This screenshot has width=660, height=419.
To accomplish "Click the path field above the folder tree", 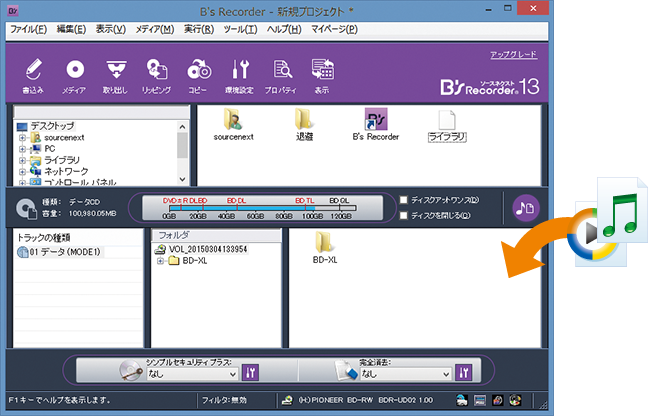I will pyautogui.click(x=101, y=112).
